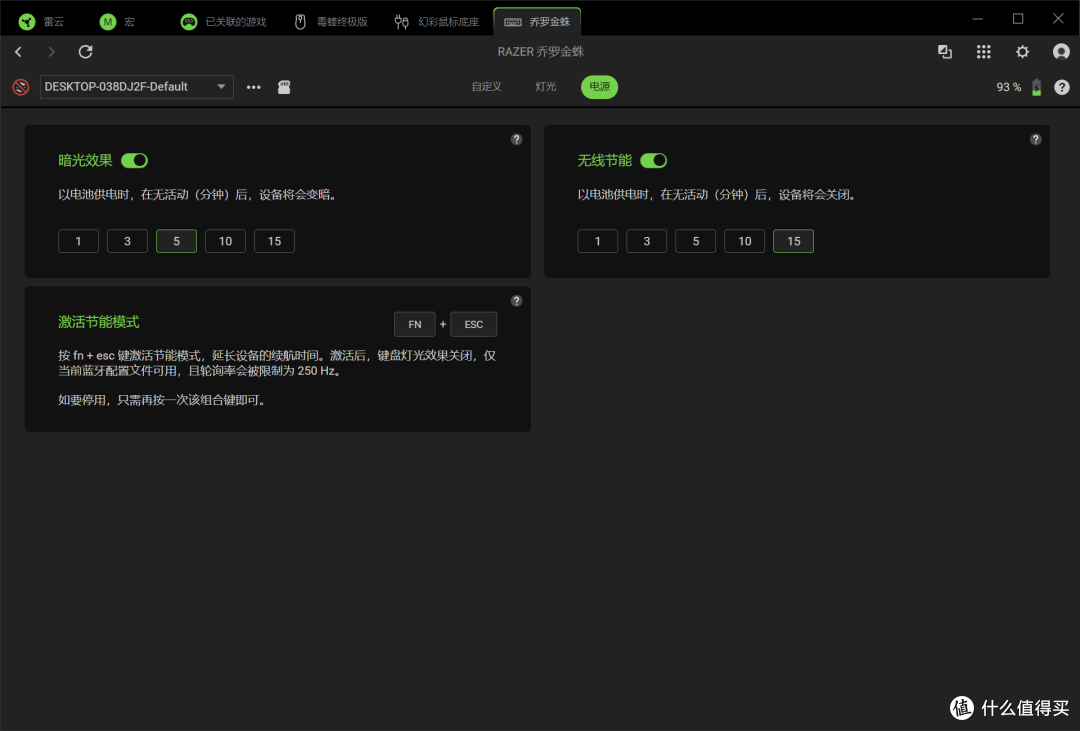Screen dimensions: 1080x731
Task: Switch to the 雷云 tab
Action: point(41,22)
